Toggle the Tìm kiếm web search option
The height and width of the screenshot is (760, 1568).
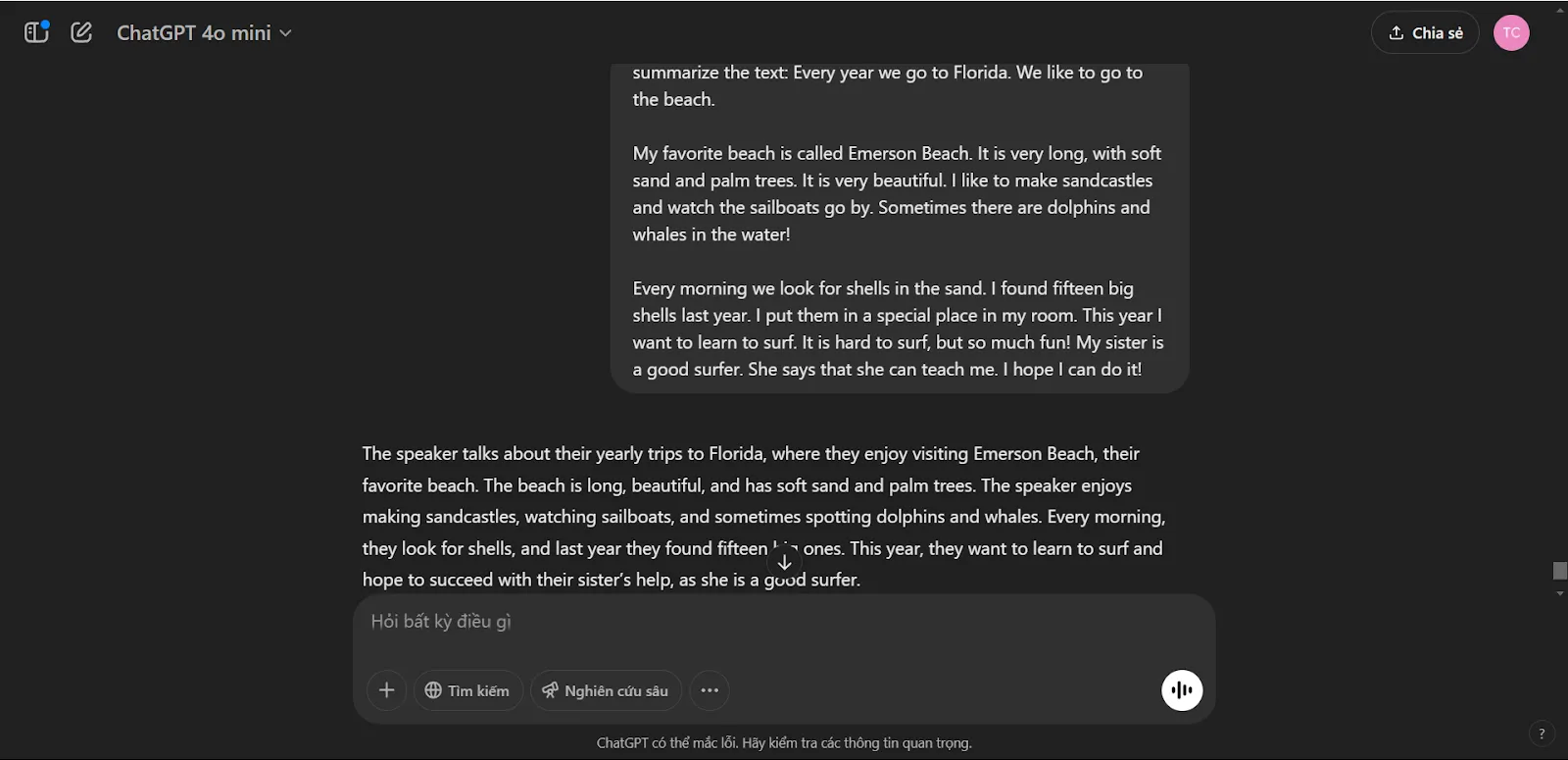point(467,690)
